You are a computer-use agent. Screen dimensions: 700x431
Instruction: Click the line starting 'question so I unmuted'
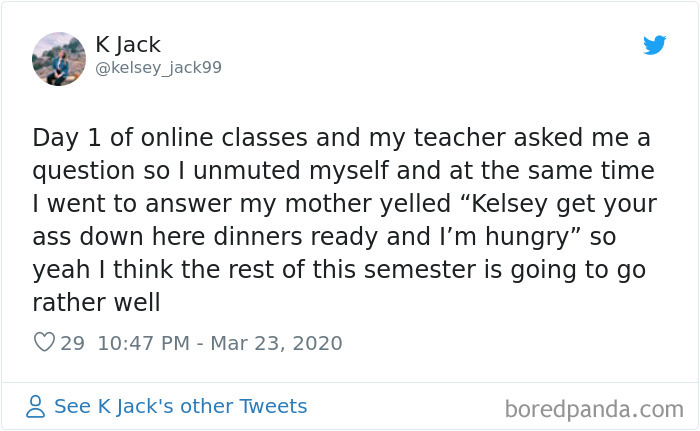pyautogui.click(x=343, y=170)
